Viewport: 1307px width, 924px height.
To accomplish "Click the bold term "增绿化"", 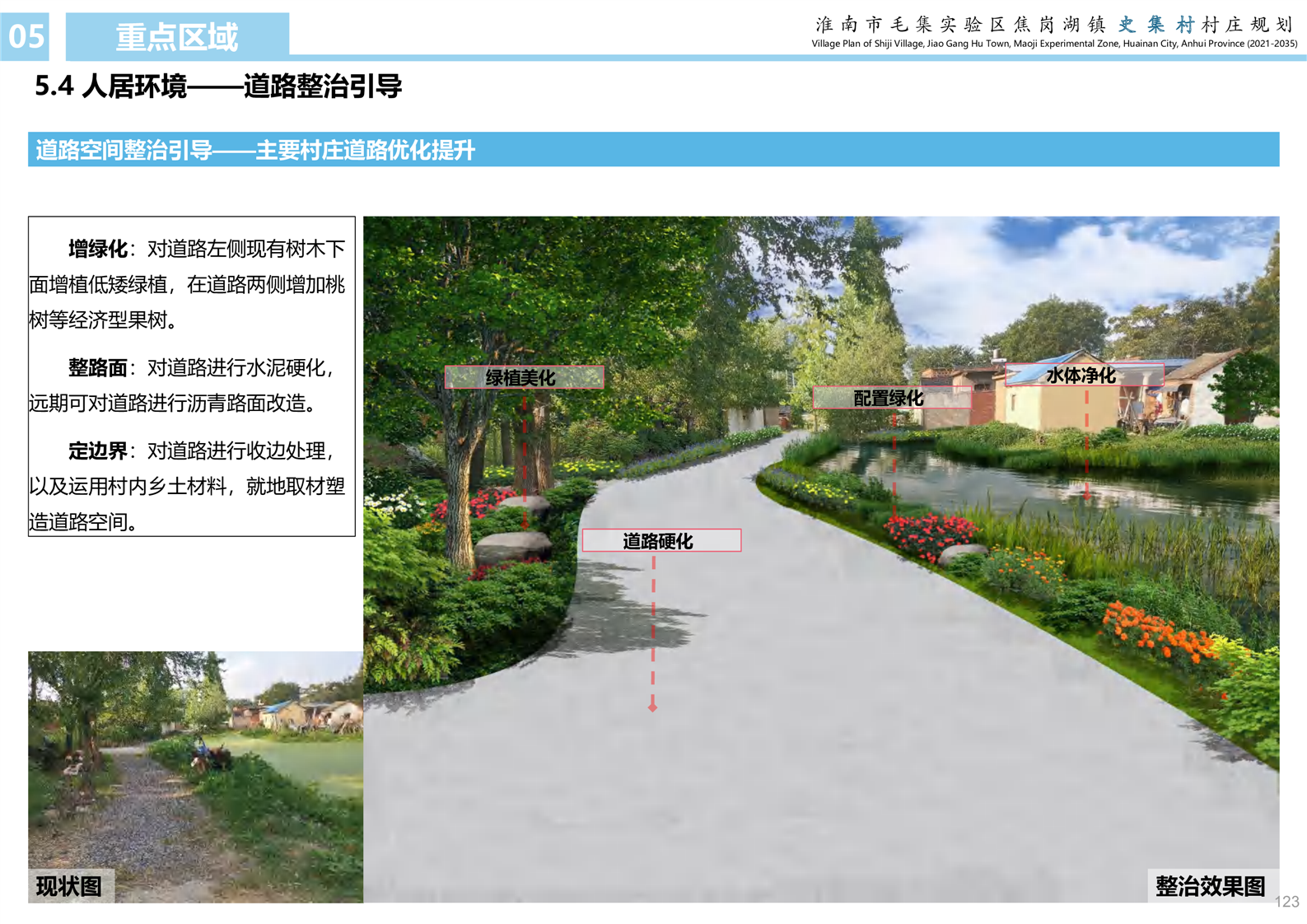I will click(x=97, y=249).
